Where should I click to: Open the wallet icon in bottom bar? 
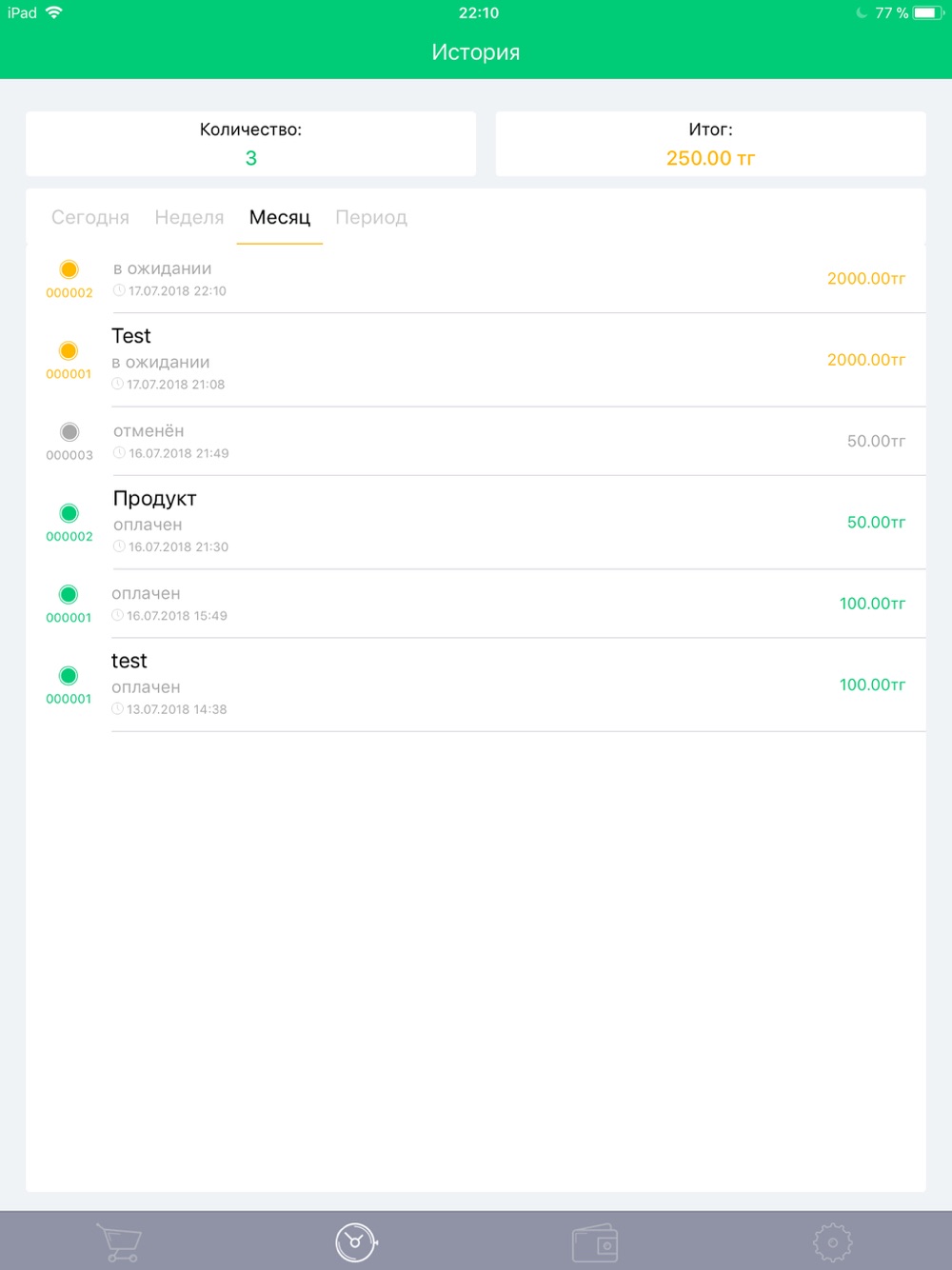595,1242
